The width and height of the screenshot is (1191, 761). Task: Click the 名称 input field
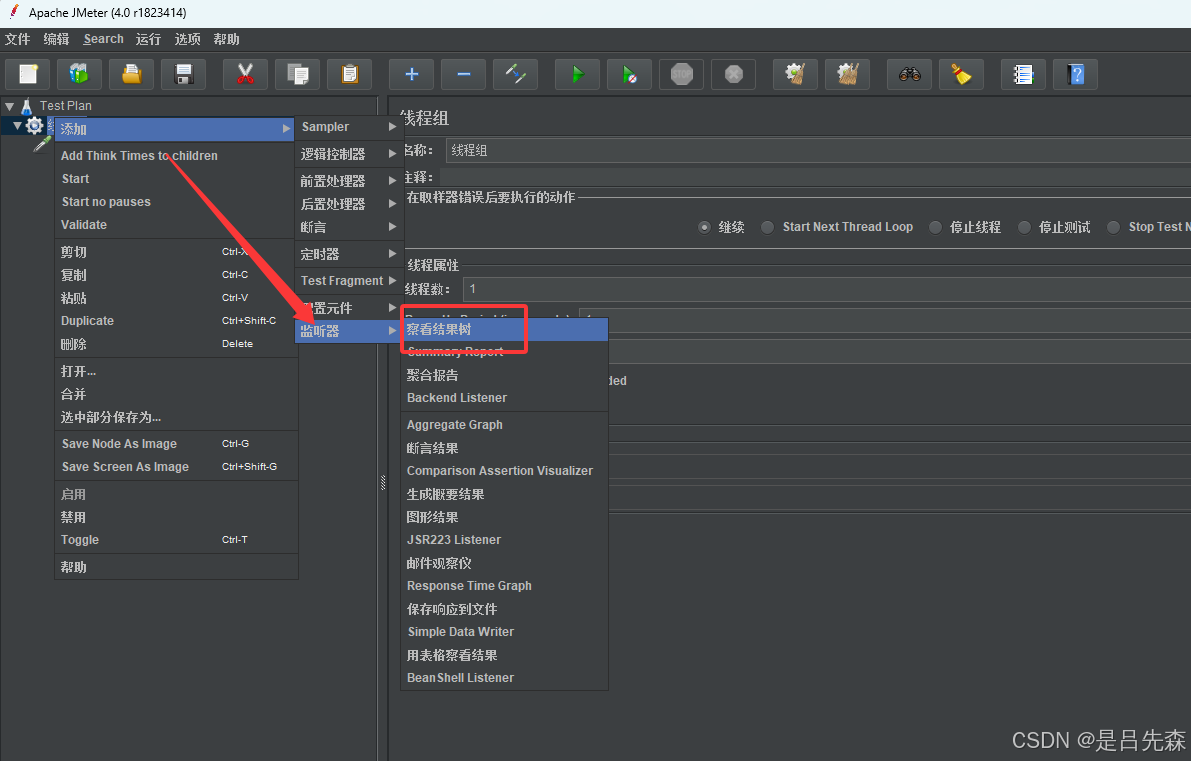[x=818, y=150]
